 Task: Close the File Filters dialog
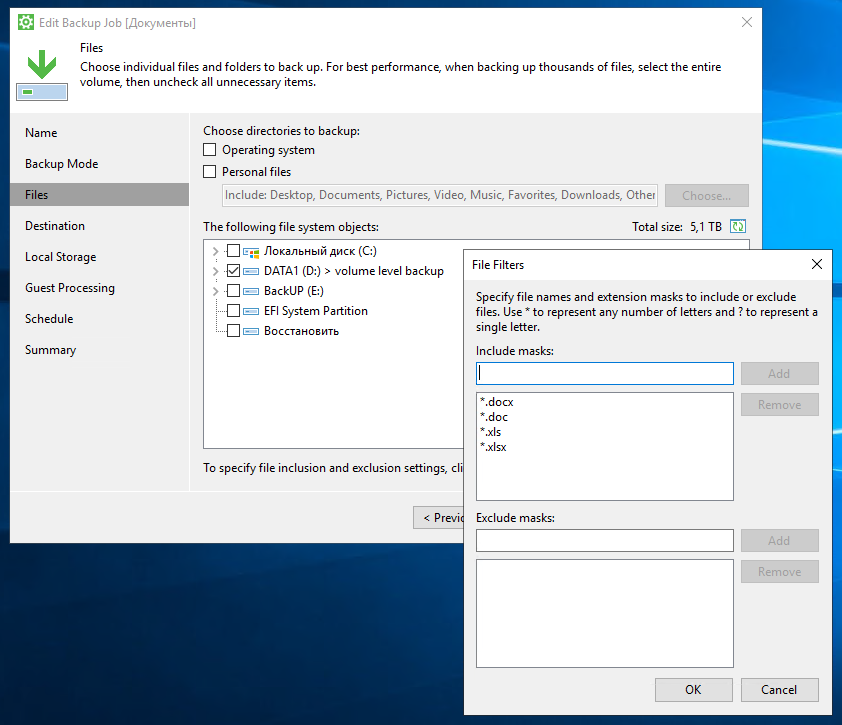[817, 264]
